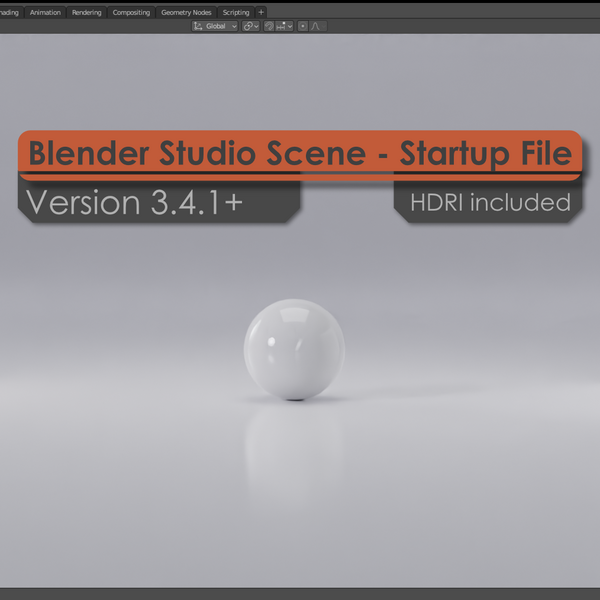The height and width of the screenshot is (600, 600).
Task: Open the transform pivot point dropdown
Action: point(251,26)
